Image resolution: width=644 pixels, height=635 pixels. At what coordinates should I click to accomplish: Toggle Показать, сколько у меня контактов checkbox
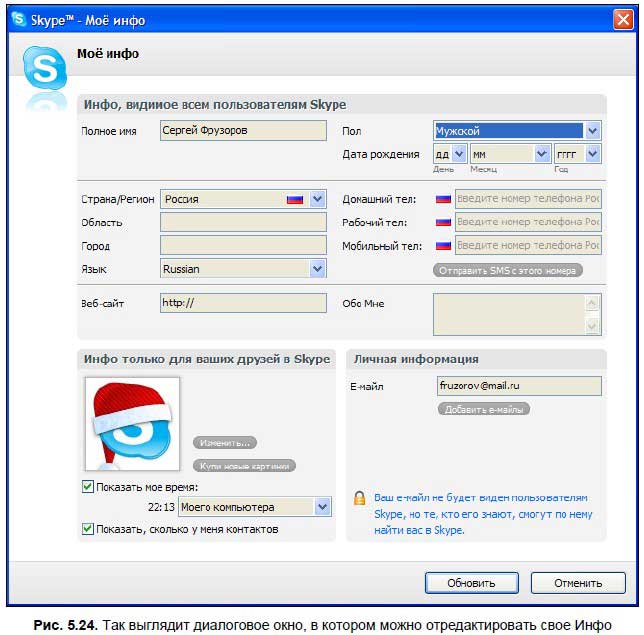[88, 529]
